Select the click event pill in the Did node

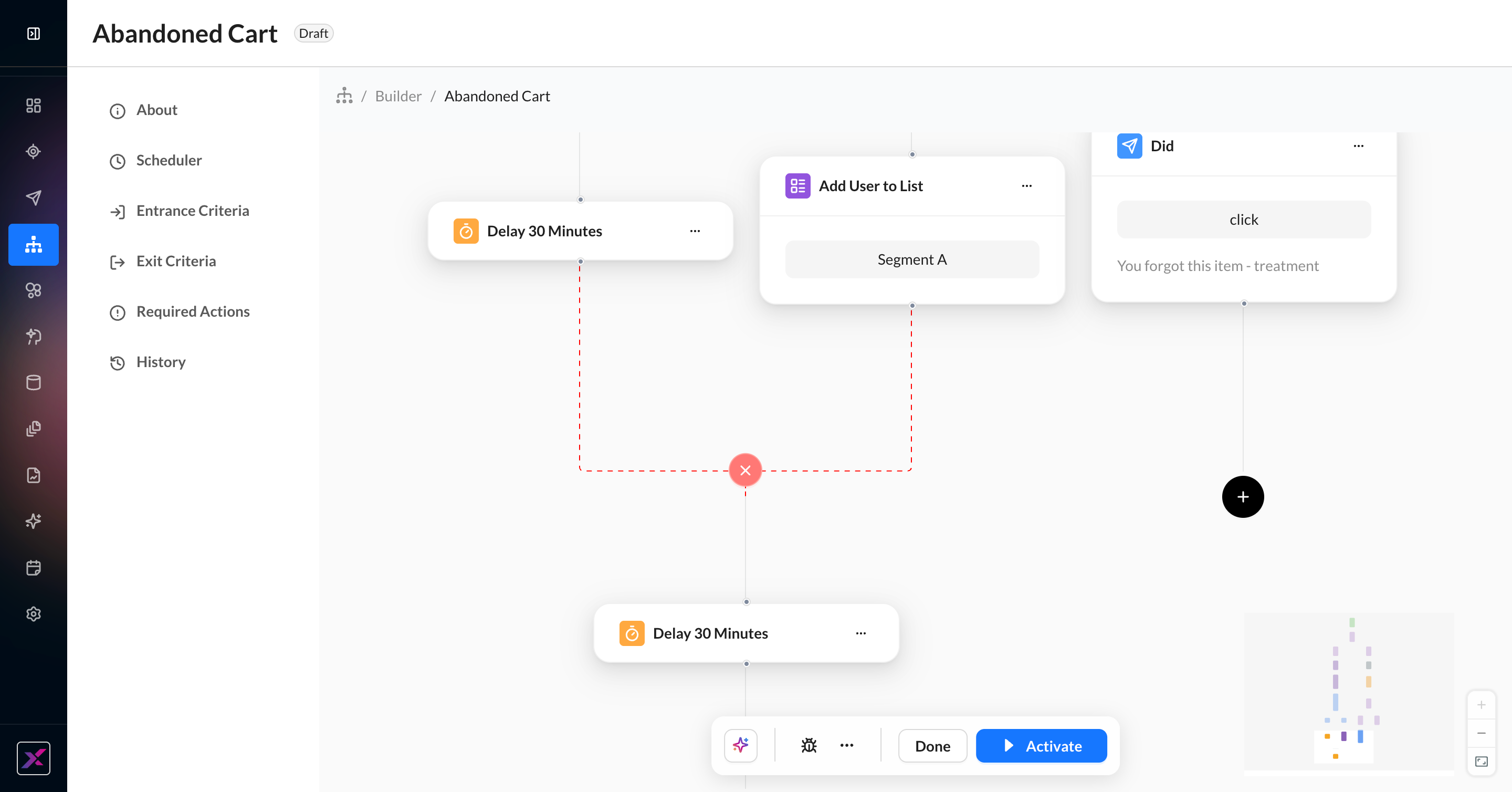(1244, 220)
